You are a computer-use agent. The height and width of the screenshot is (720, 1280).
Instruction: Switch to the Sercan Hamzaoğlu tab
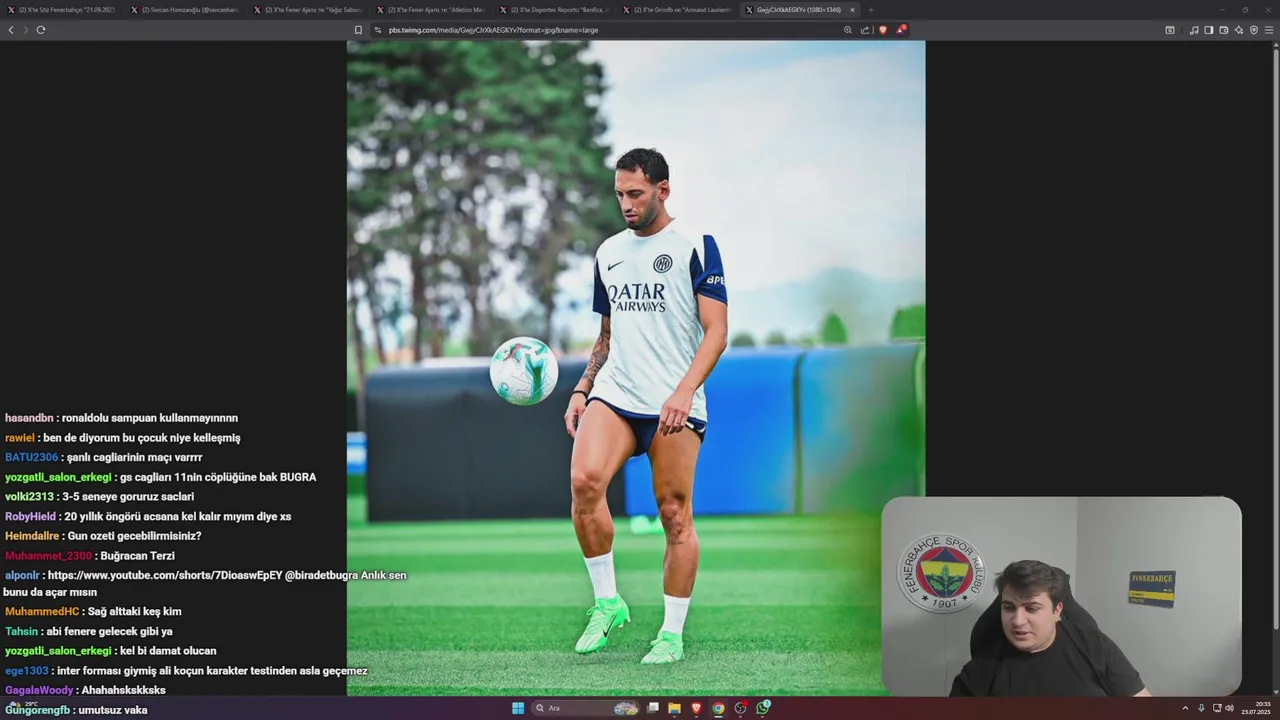(x=185, y=10)
